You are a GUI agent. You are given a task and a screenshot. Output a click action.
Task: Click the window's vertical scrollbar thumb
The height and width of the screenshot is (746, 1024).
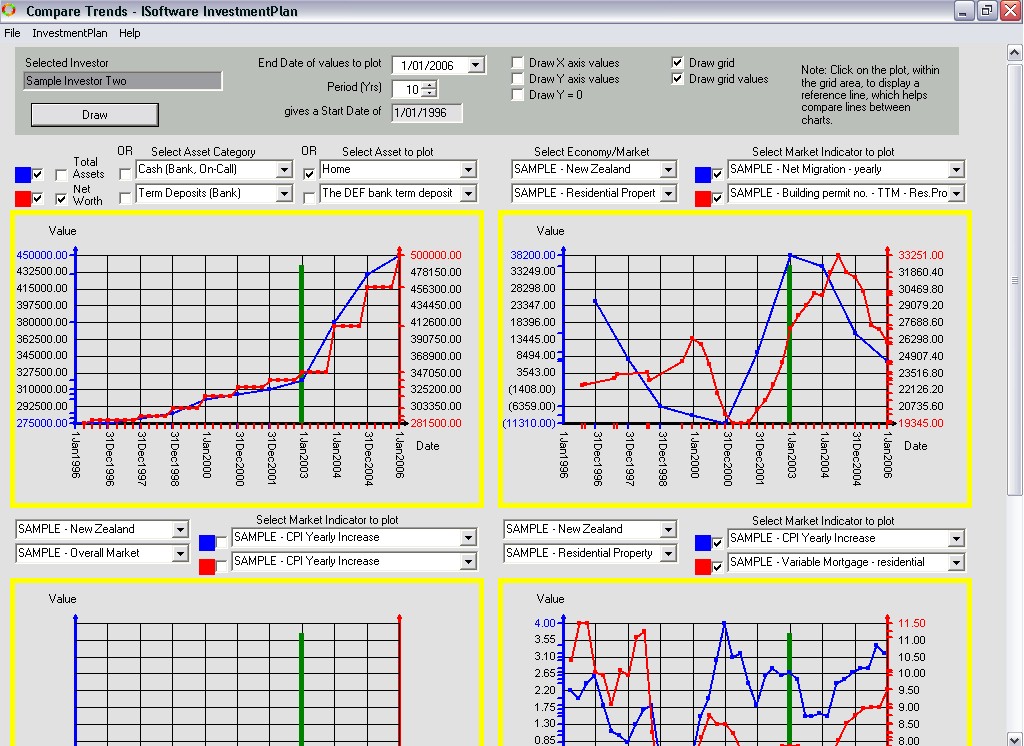(x=1015, y=279)
